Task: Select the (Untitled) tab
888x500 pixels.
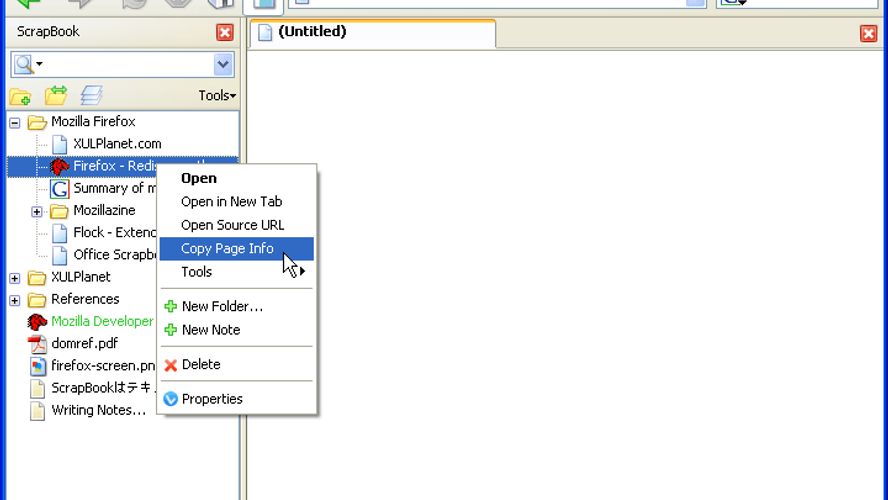Action: (x=373, y=33)
